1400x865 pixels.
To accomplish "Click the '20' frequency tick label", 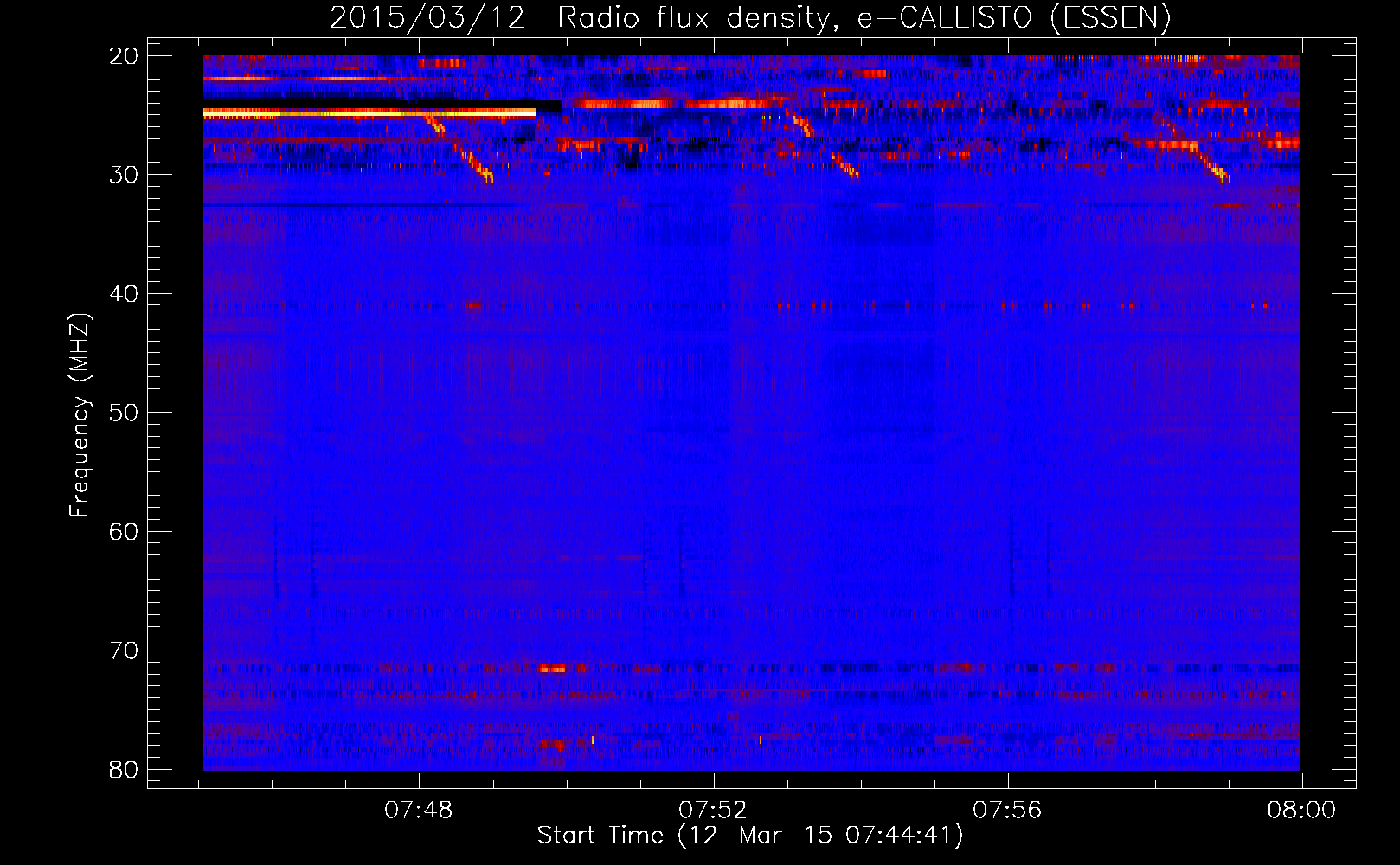I will coord(124,56).
